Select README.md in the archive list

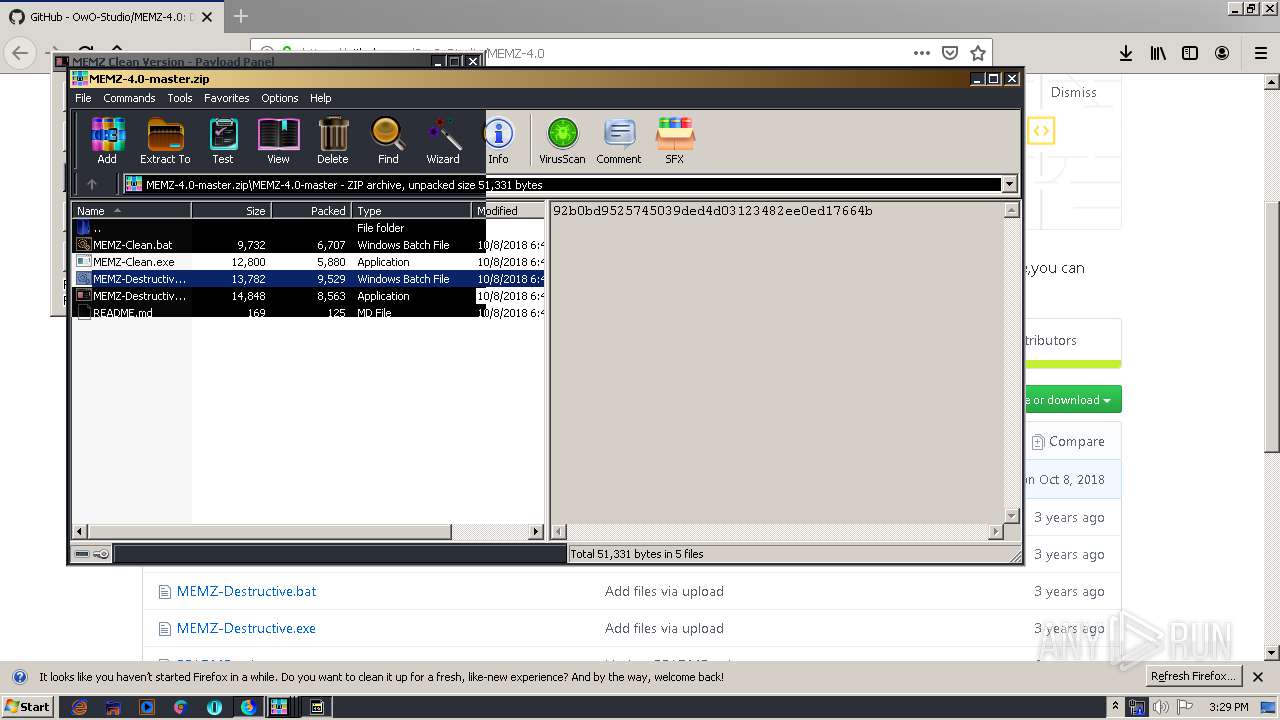tap(308, 313)
